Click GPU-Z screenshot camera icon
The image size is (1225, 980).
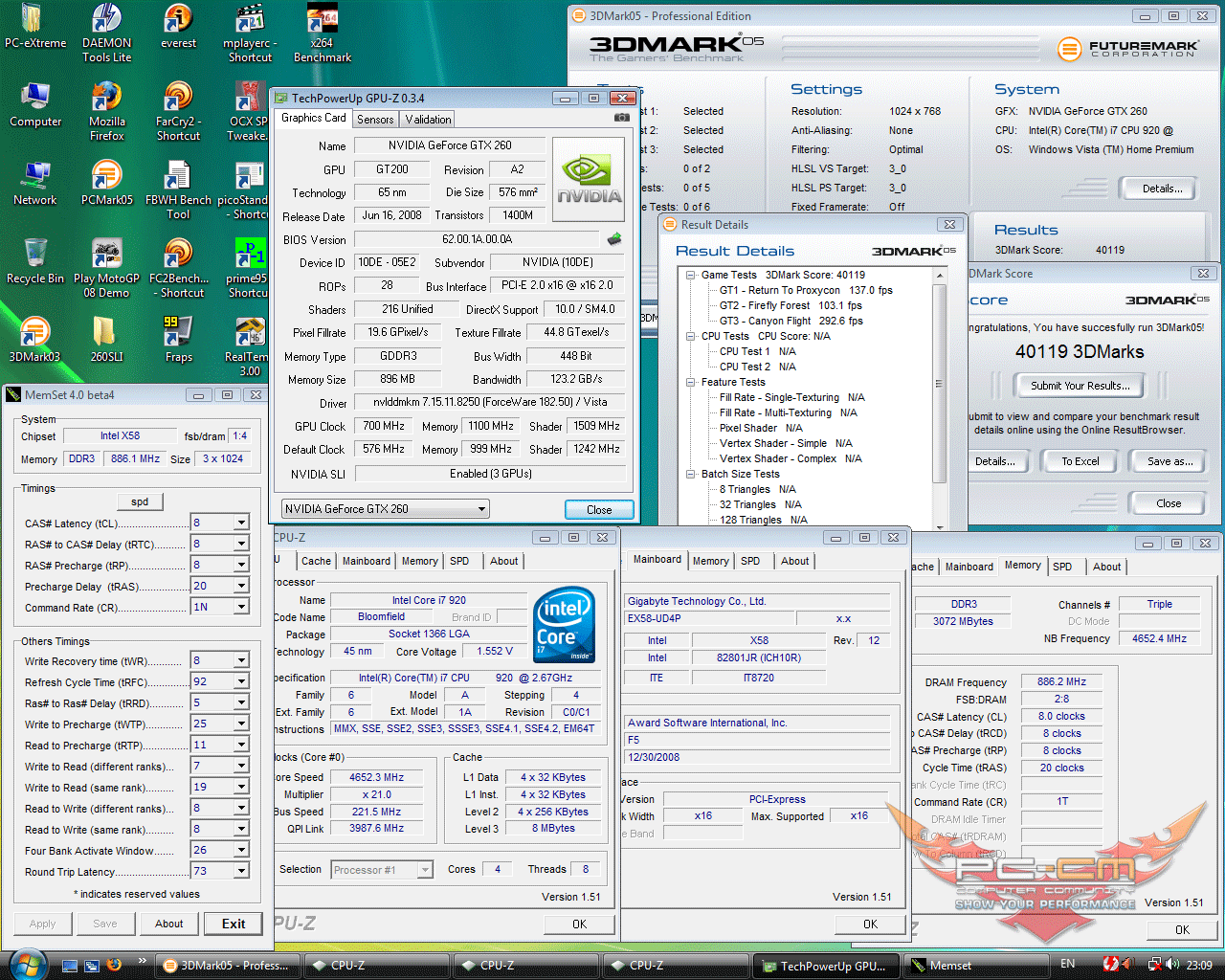tap(622, 118)
